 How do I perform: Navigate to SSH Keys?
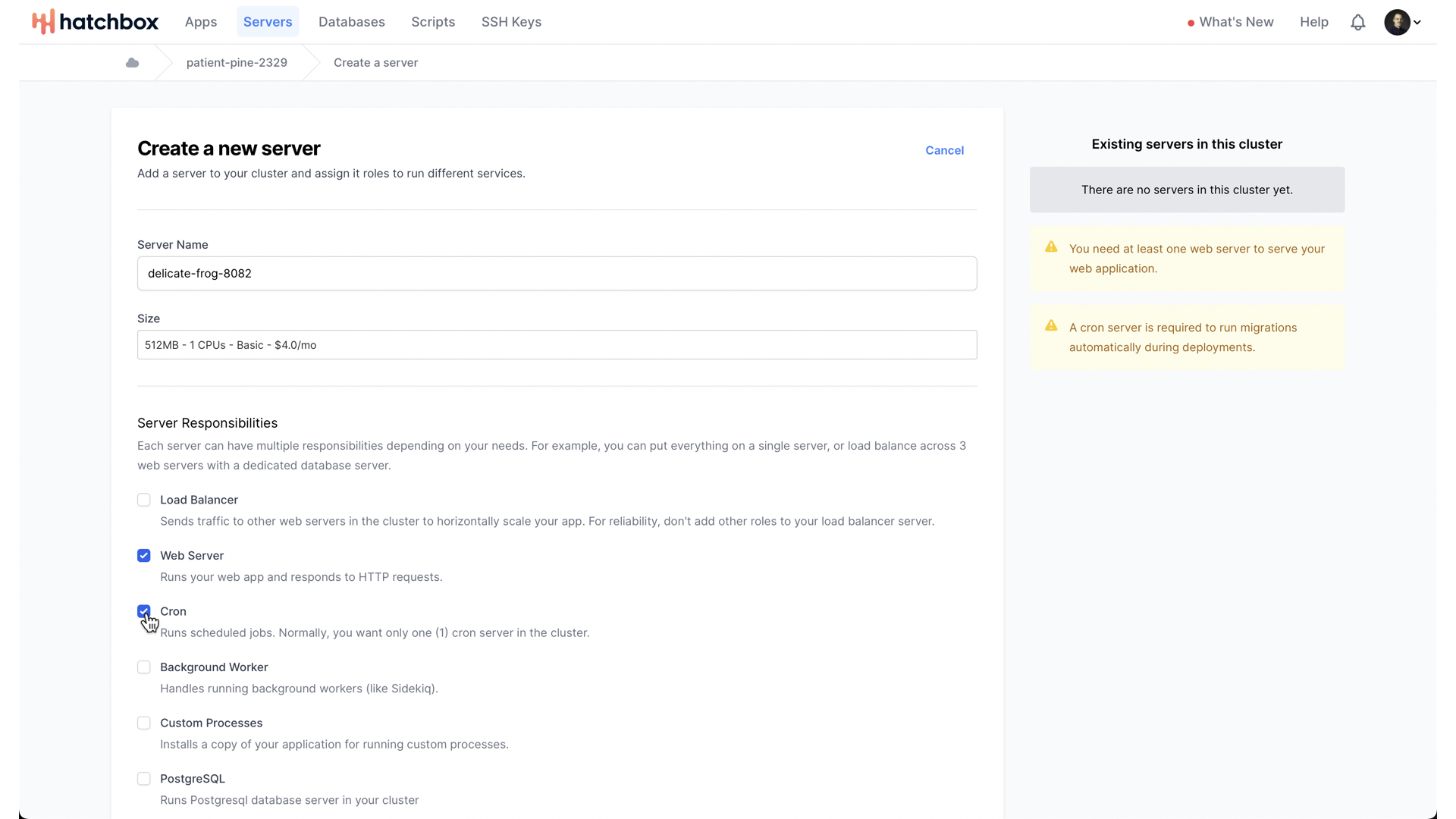pos(511,22)
